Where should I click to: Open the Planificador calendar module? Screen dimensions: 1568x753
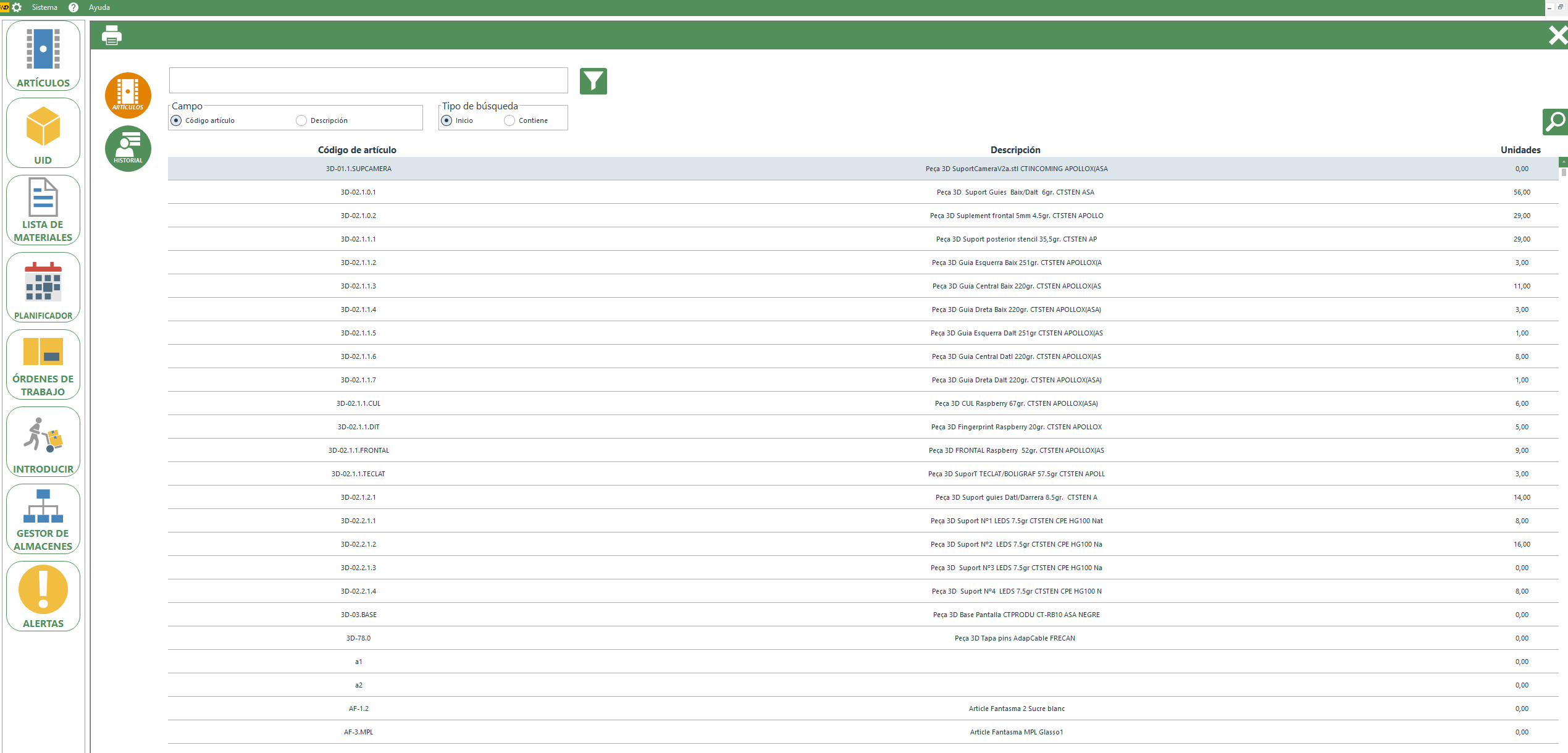(x=43, y=288)
